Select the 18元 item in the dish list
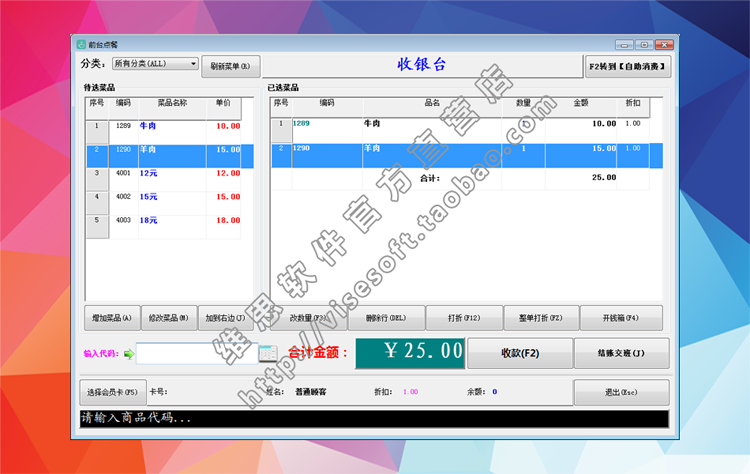This screenshot has height=474, width=750. pos(170,220)
